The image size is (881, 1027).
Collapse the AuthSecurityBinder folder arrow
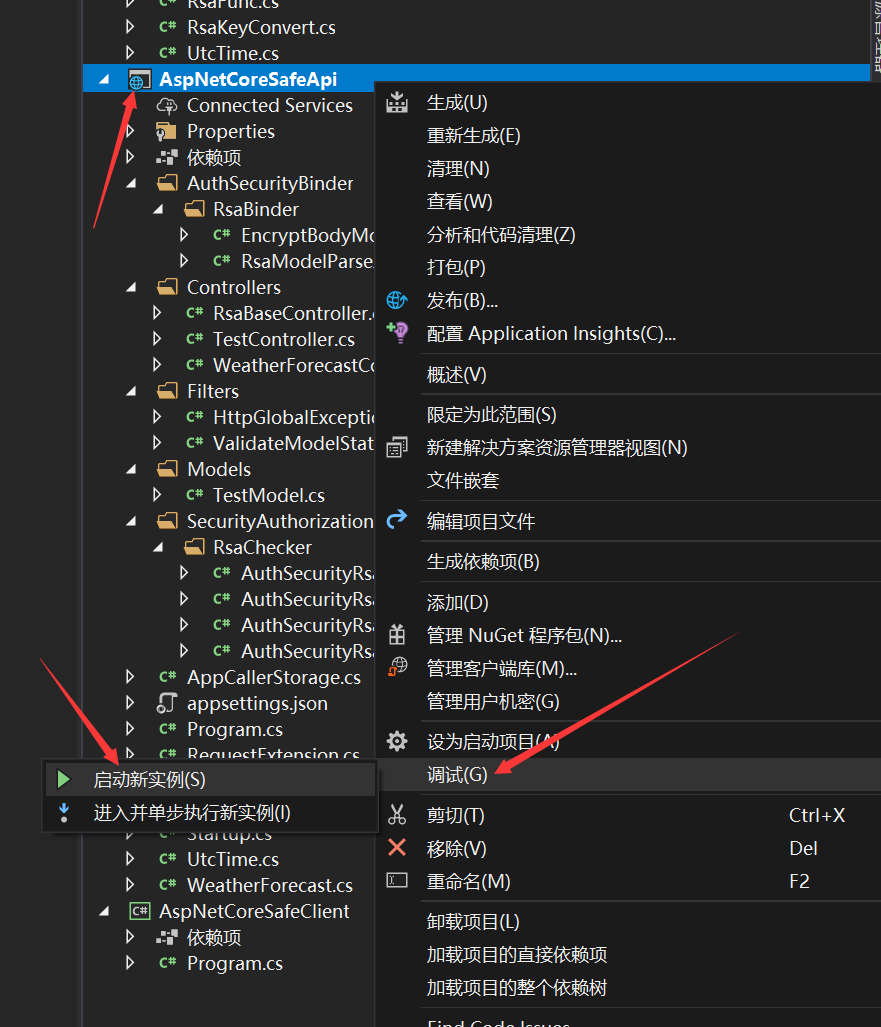click(x=131, y=184)
